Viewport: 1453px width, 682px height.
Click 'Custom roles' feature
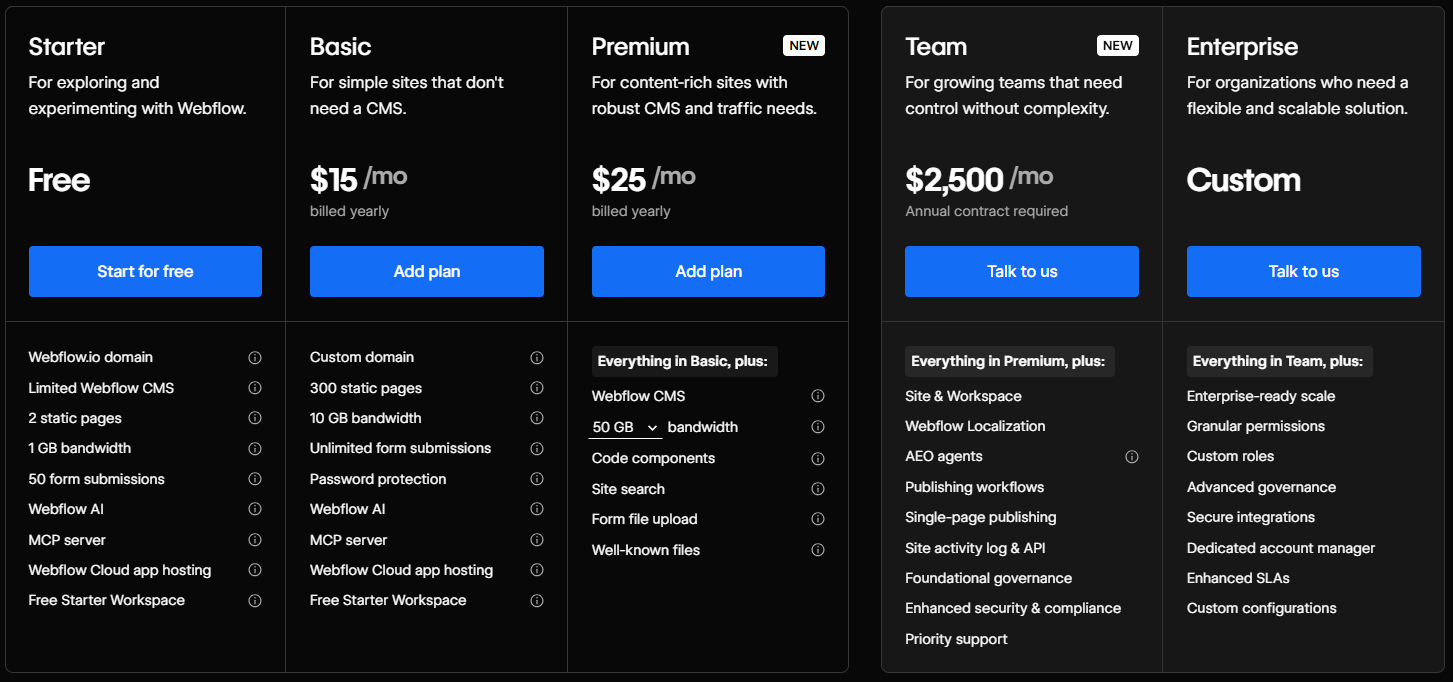[x=1231, y=456]
